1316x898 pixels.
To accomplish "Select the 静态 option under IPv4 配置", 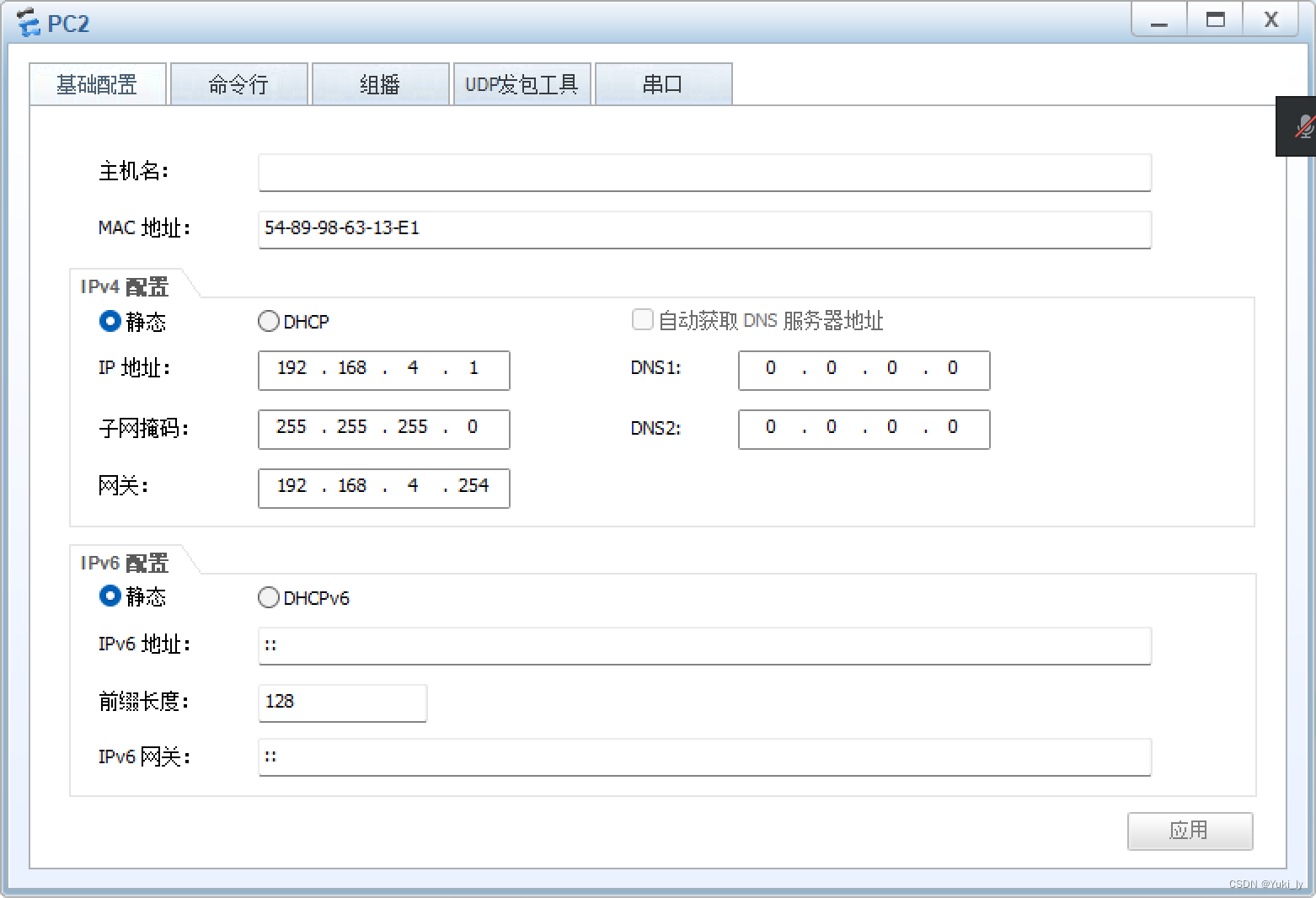I will pos(110,321).
